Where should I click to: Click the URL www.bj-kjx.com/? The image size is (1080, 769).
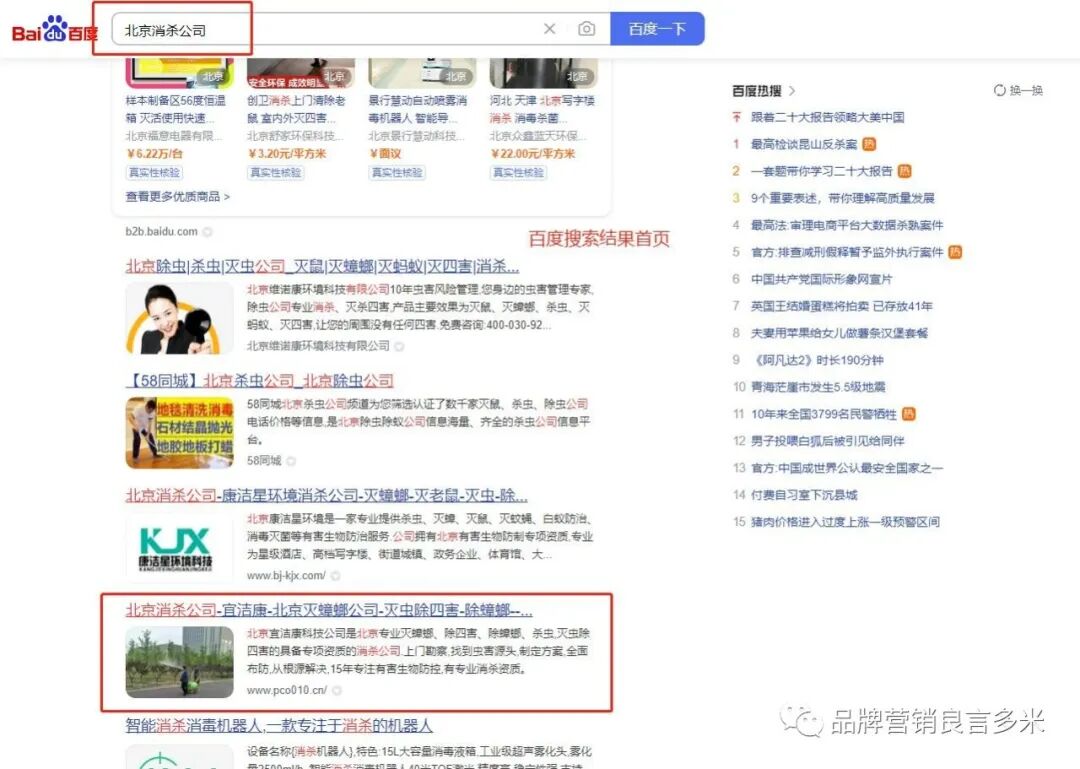286,575
